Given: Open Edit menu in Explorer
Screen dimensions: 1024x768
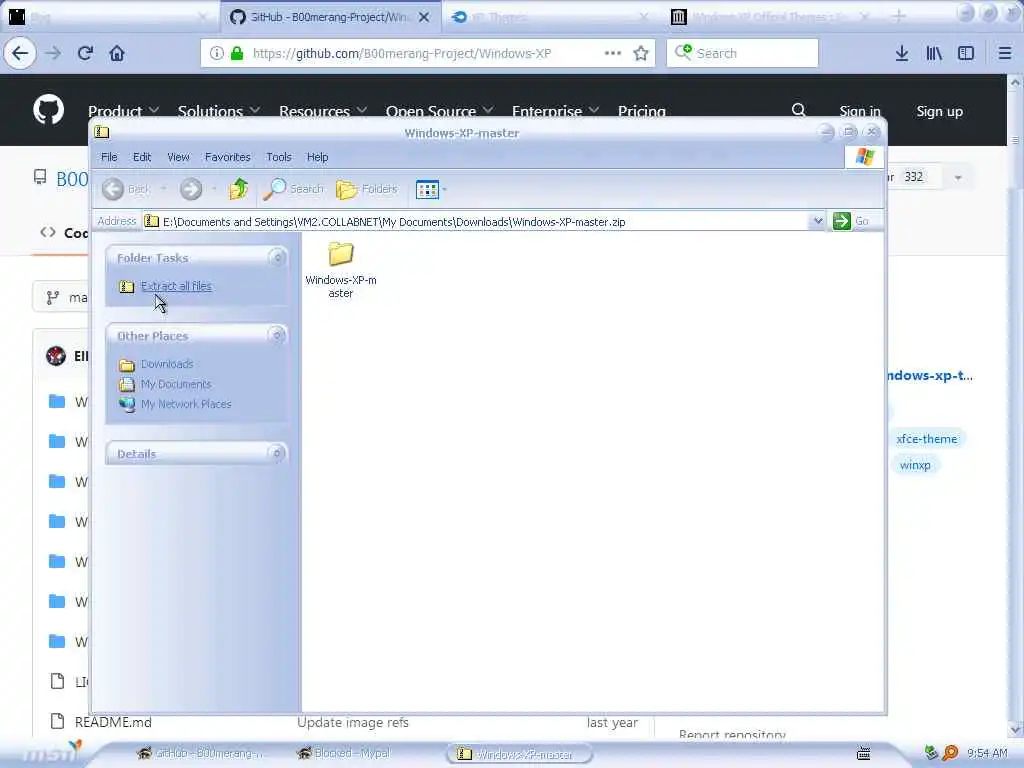Looking at the screenshot, I should pyautogui.click(x=142, y=157).
